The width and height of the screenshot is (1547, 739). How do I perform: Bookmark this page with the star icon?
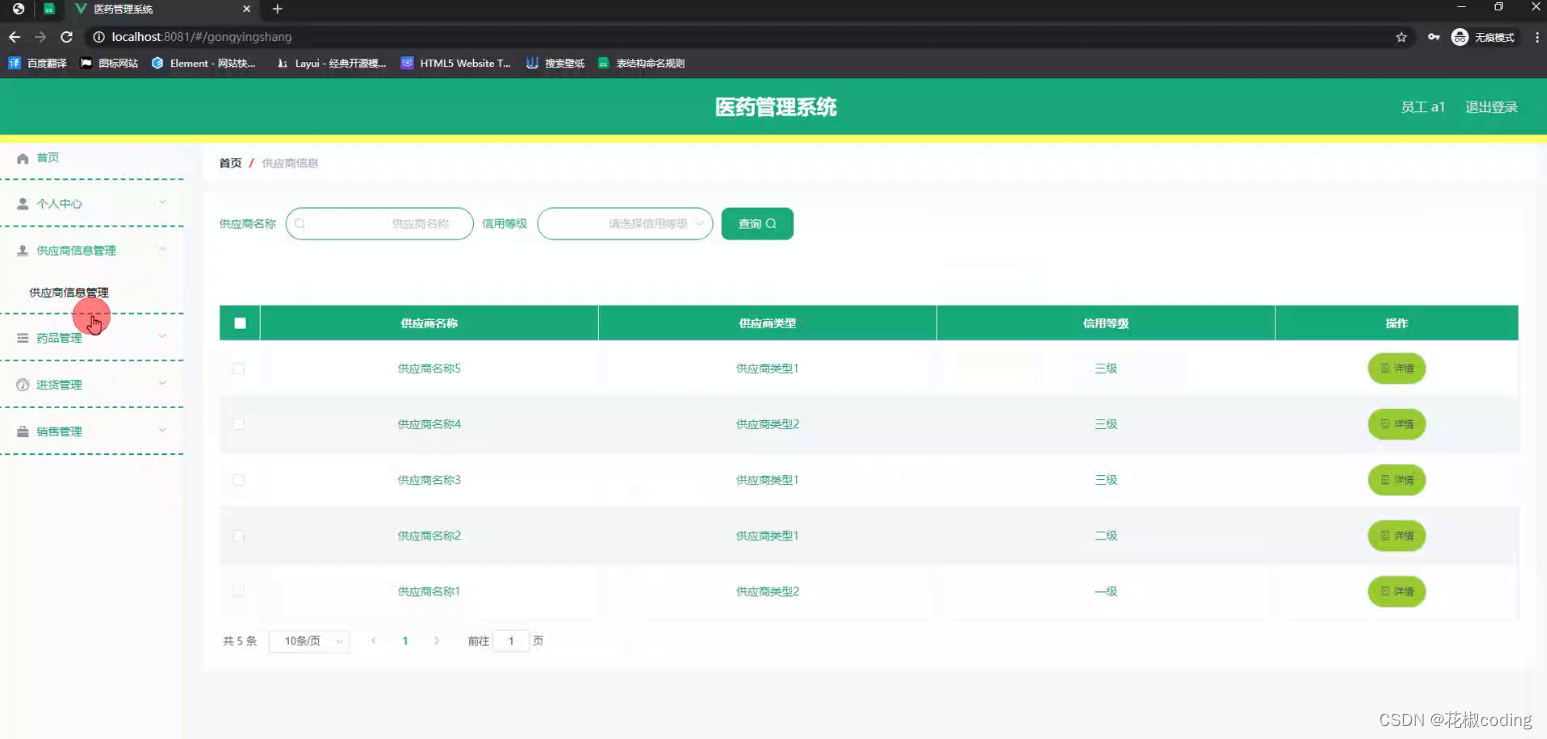point(1401,37)
